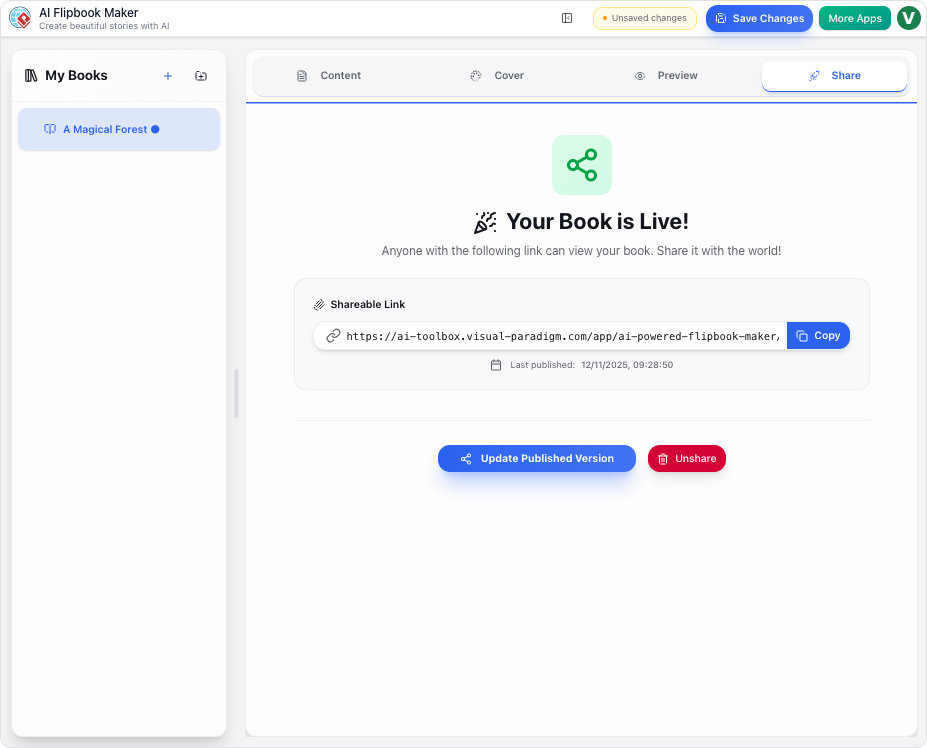View the Preview tab
This screenshot has width=927, height=748.
click(x=666, y=75)
